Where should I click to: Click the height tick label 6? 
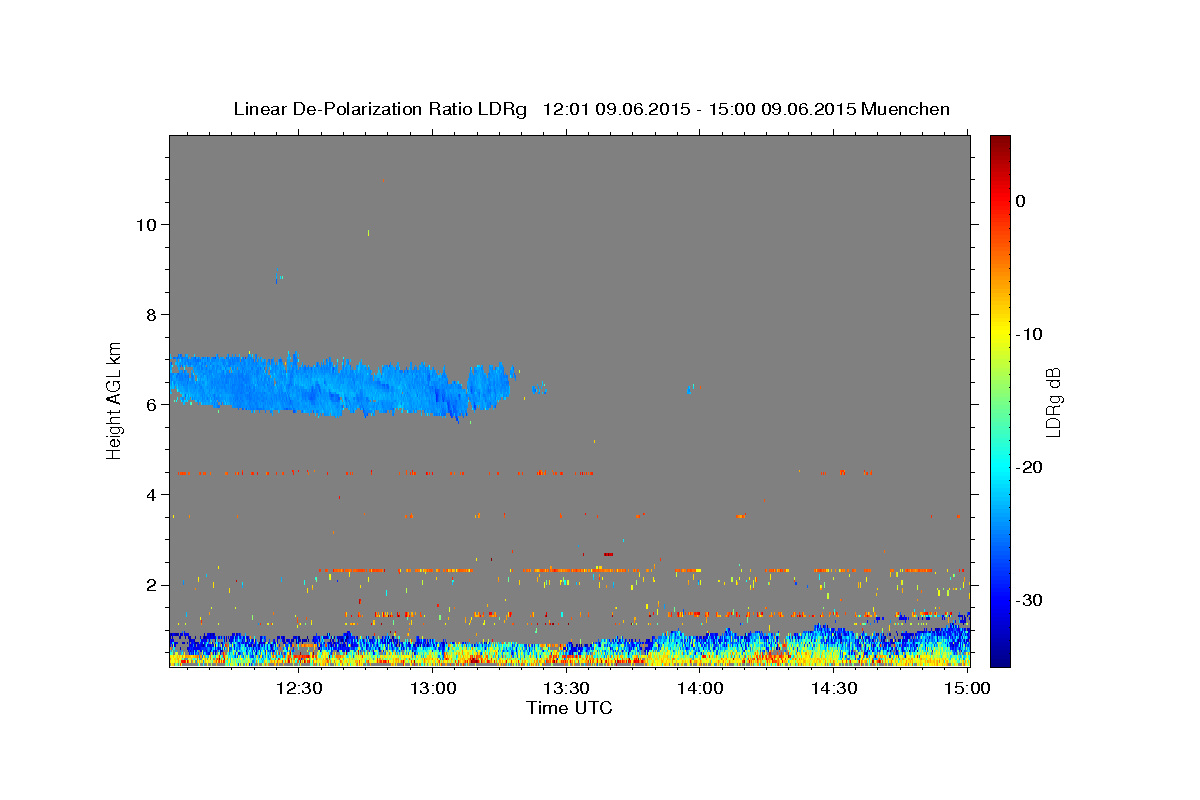(151, 404)
